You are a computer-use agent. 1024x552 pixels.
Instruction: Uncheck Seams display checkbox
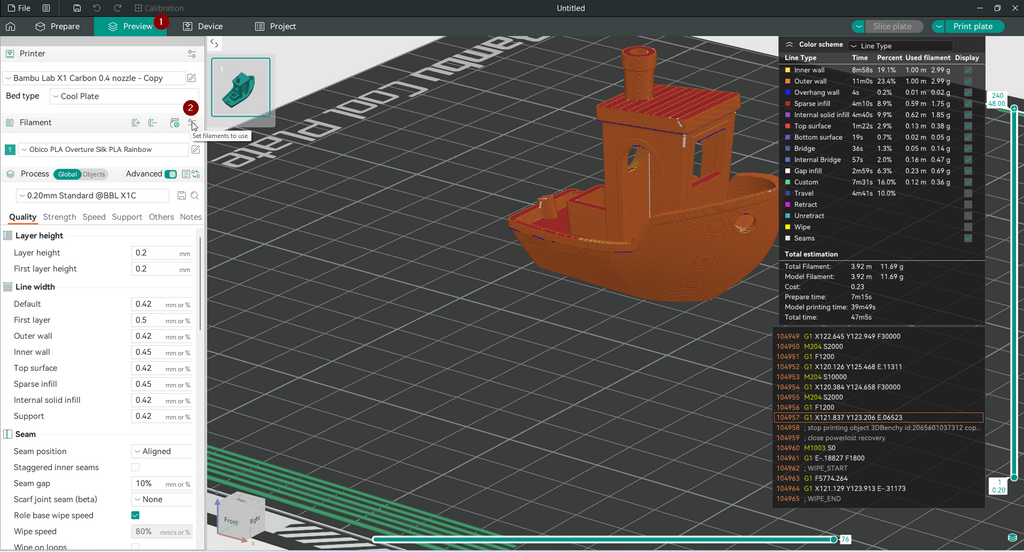tap(968, 238)
